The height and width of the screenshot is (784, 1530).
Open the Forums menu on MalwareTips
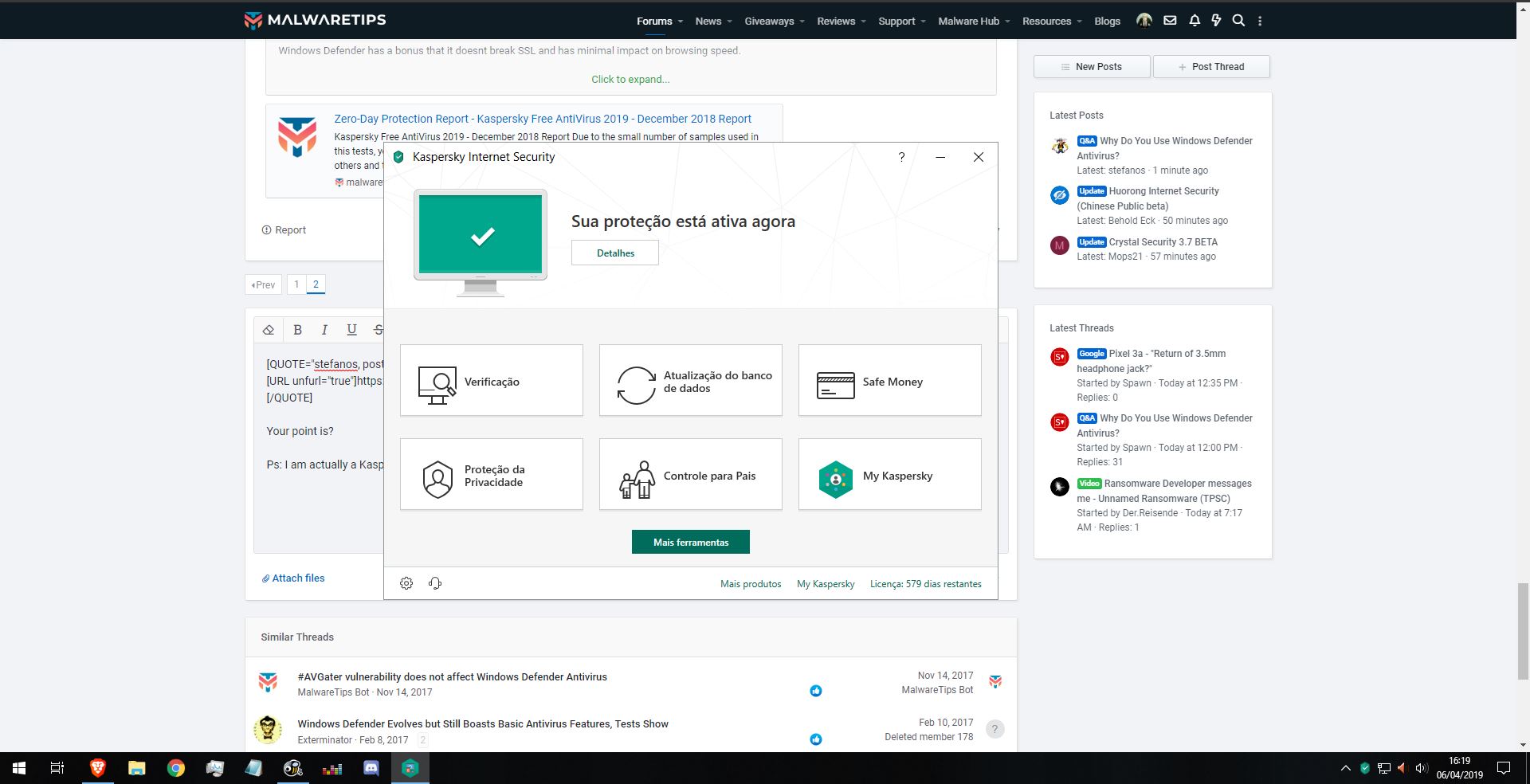654,22
